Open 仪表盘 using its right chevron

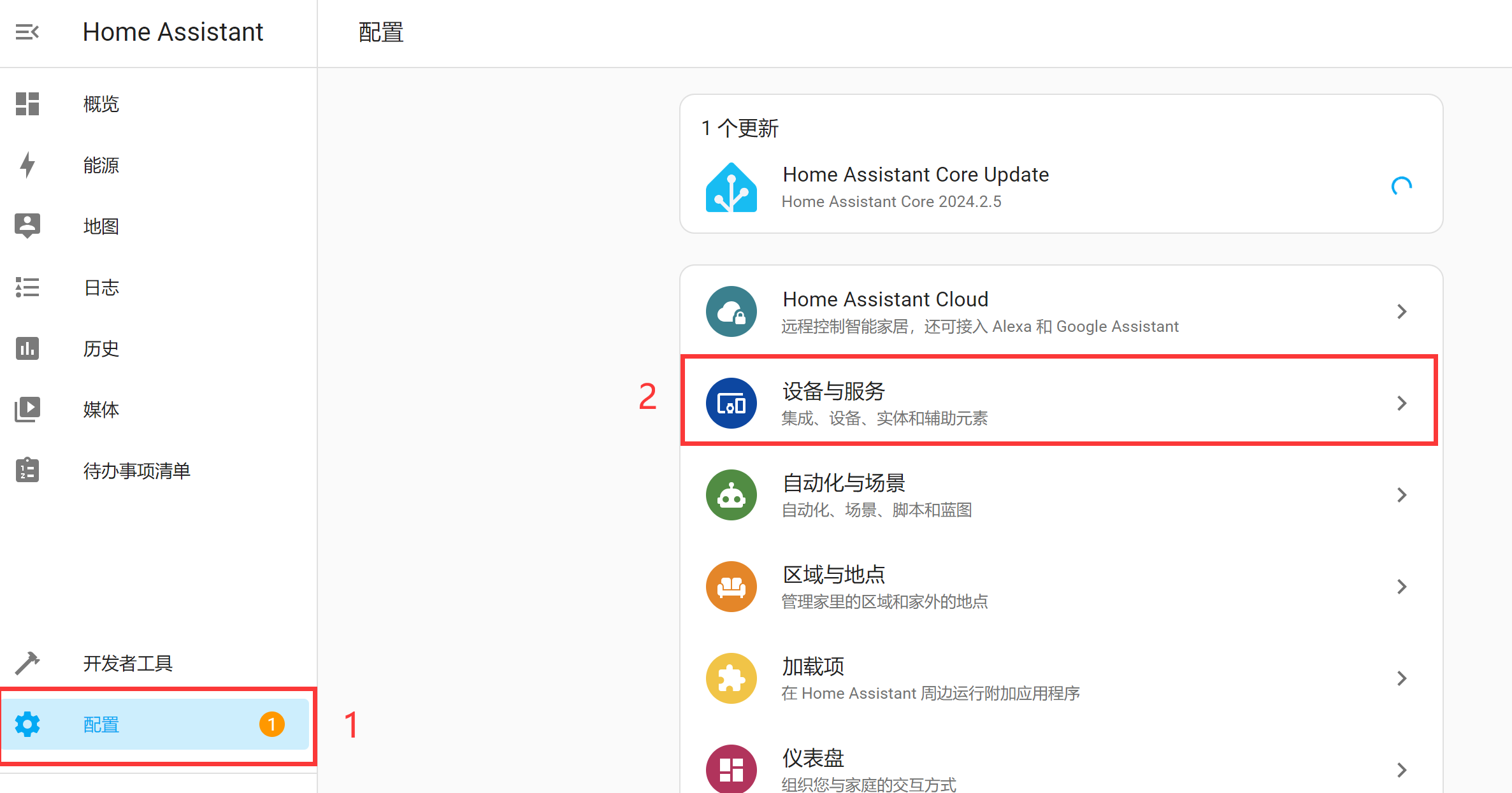(1402, 770)
